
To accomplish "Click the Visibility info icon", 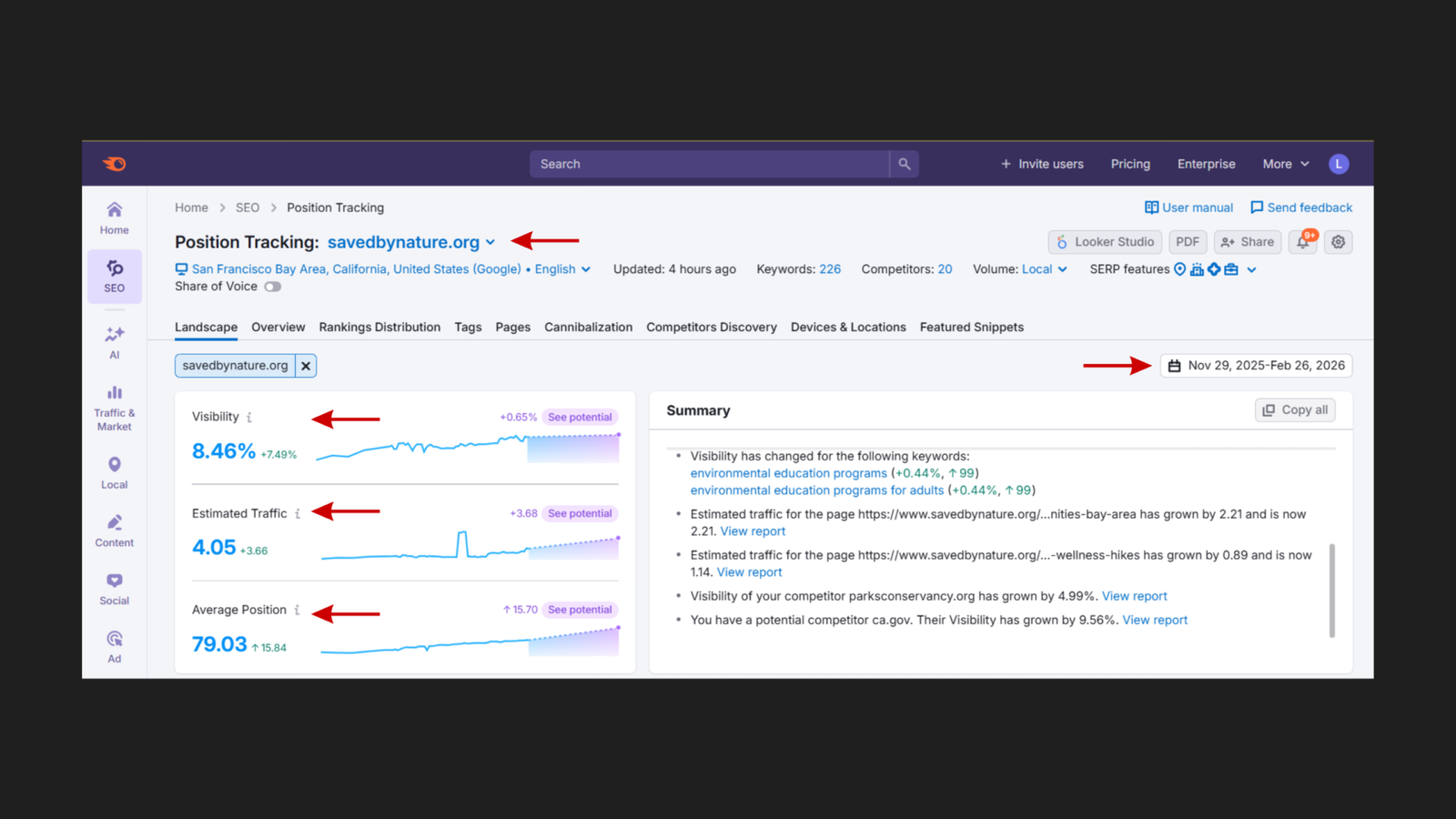I will [249, 418].
